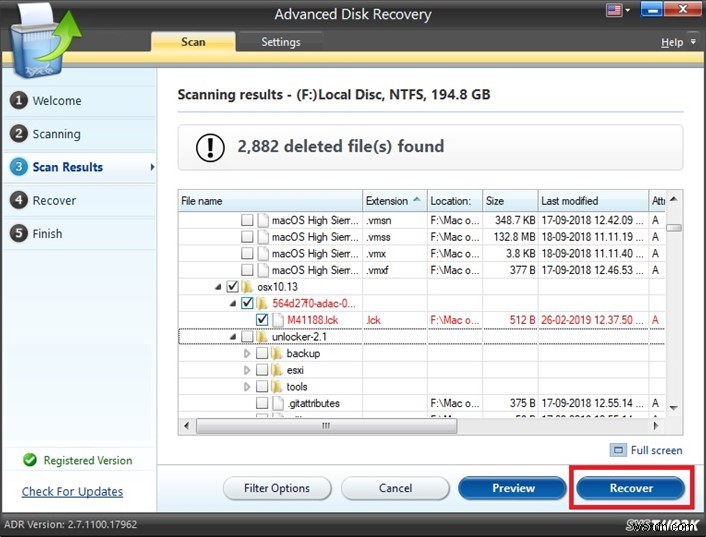Switch to the Settings tab
Screen dimensions: 706x537
click(x=281, y=42)
